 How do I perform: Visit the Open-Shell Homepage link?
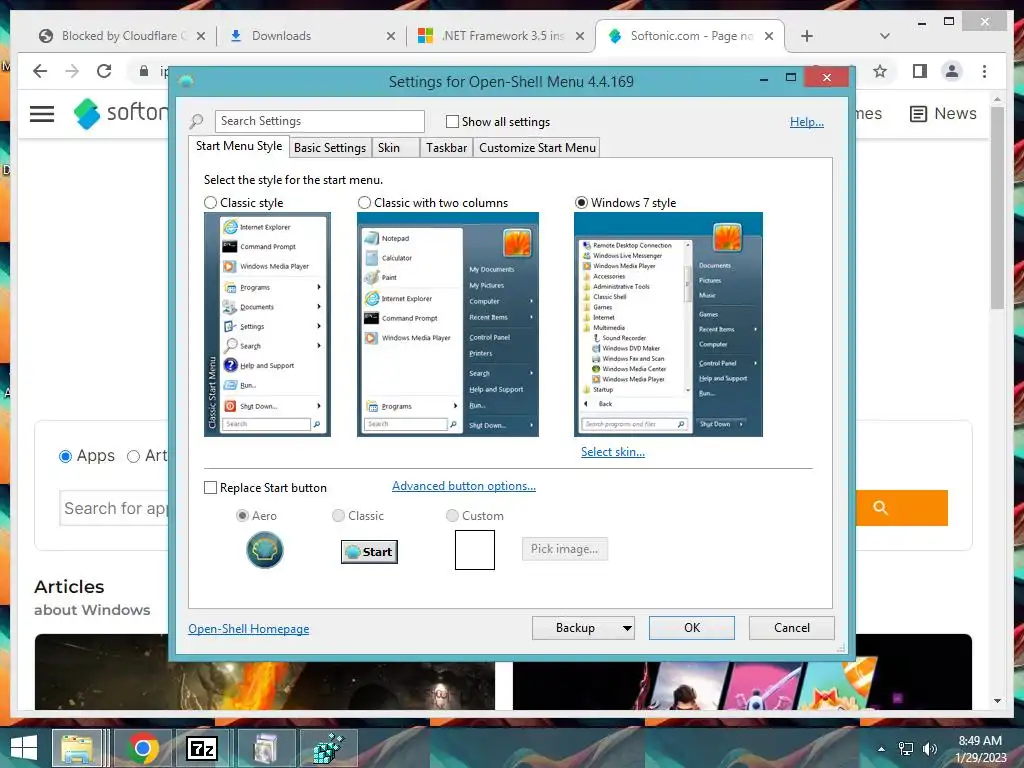point(249,629)
